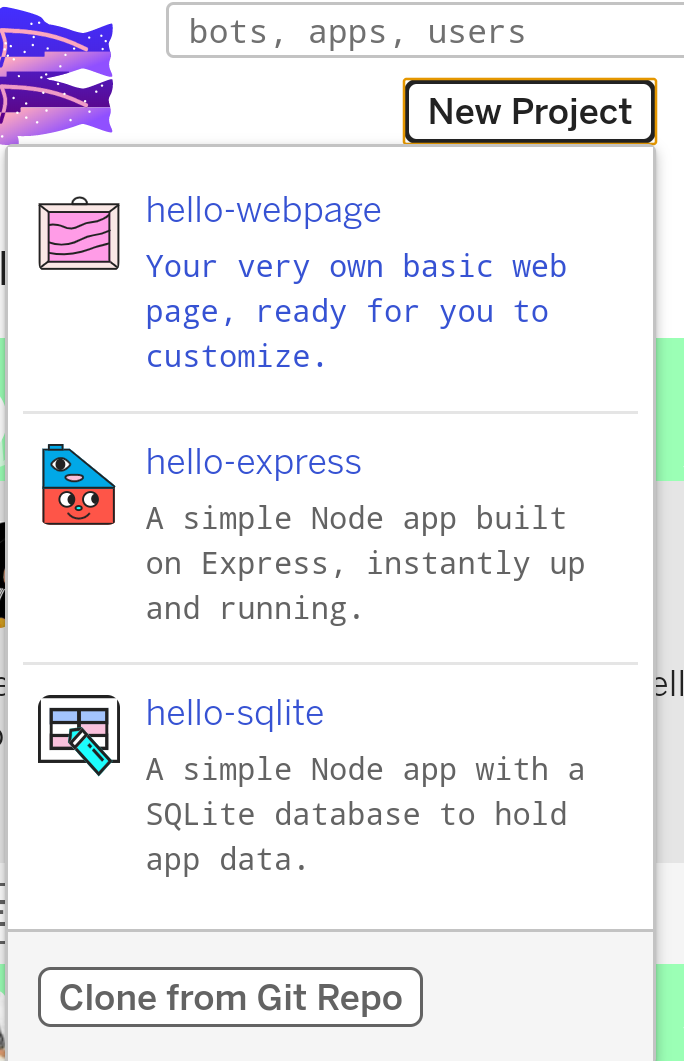Click the hello-webpage picture frame icon
The width and height of the screenshot is (684, 1061).
[79, 234]
